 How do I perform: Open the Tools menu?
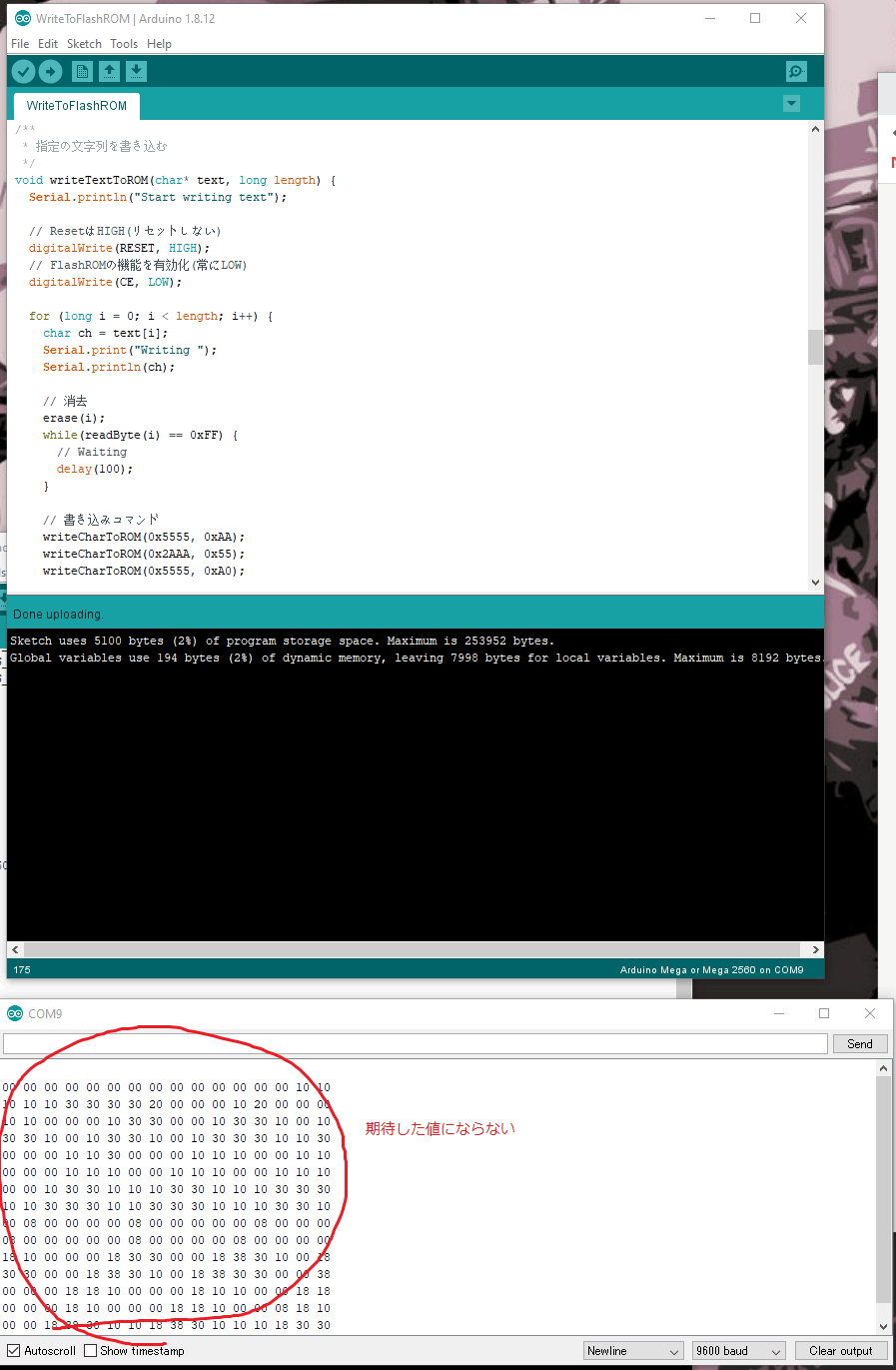point(124,44)
